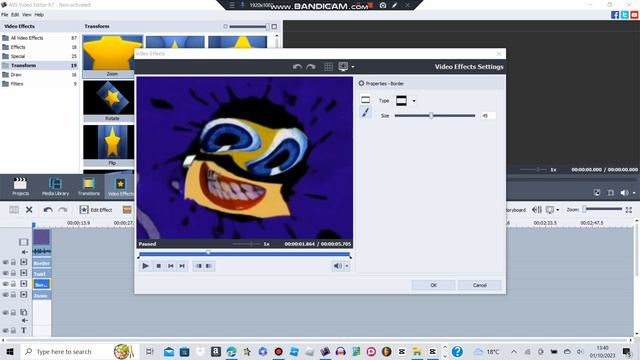640x360 pixels.
Task: Open the Help menu
Action: 39,15
